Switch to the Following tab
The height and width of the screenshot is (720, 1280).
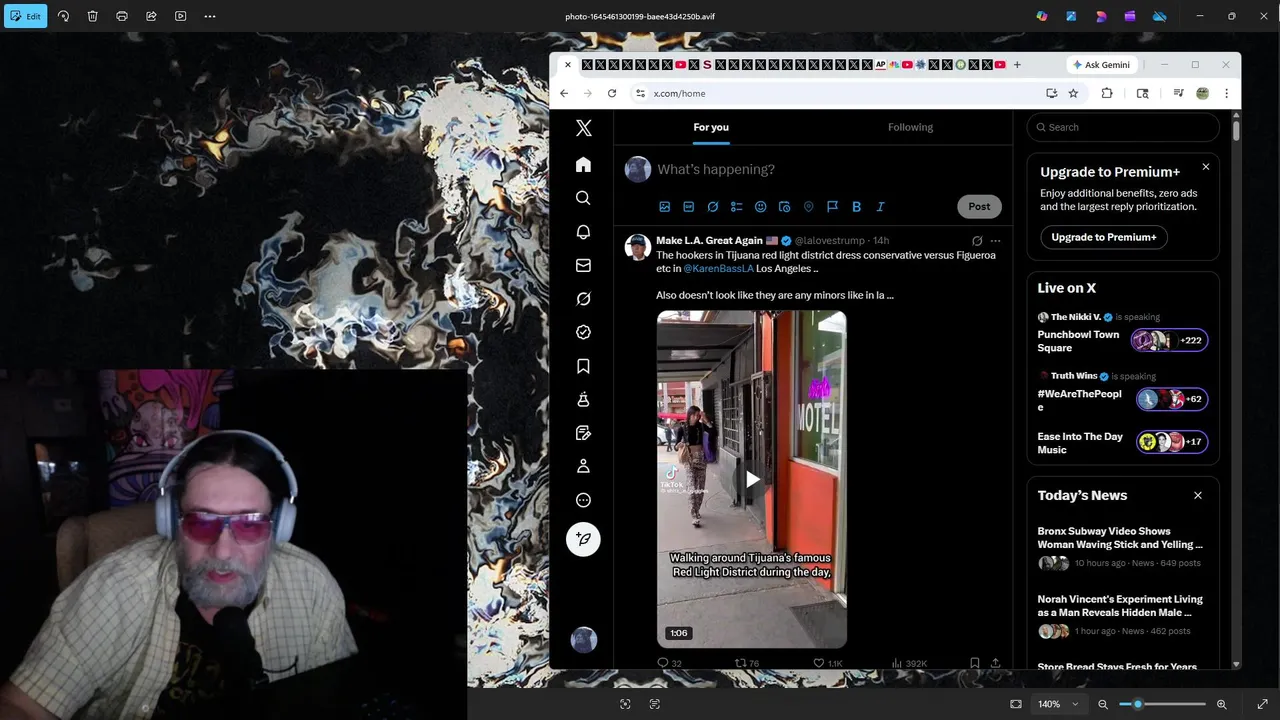click(910, 127)
